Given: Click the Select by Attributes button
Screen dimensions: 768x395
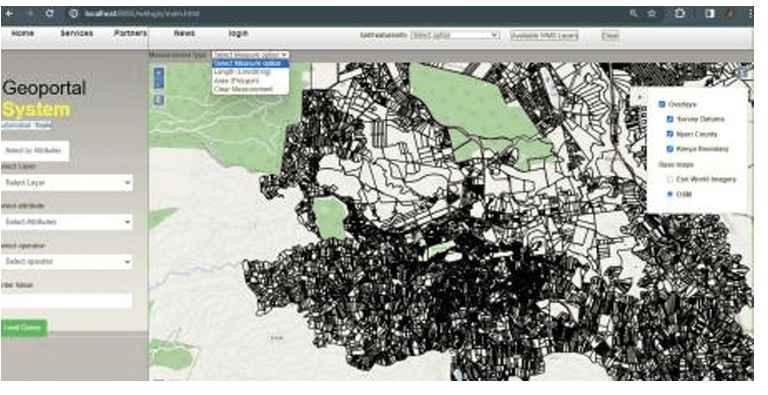Looking at the screenshot, I should pyautogui.click(x=35, y=151).
